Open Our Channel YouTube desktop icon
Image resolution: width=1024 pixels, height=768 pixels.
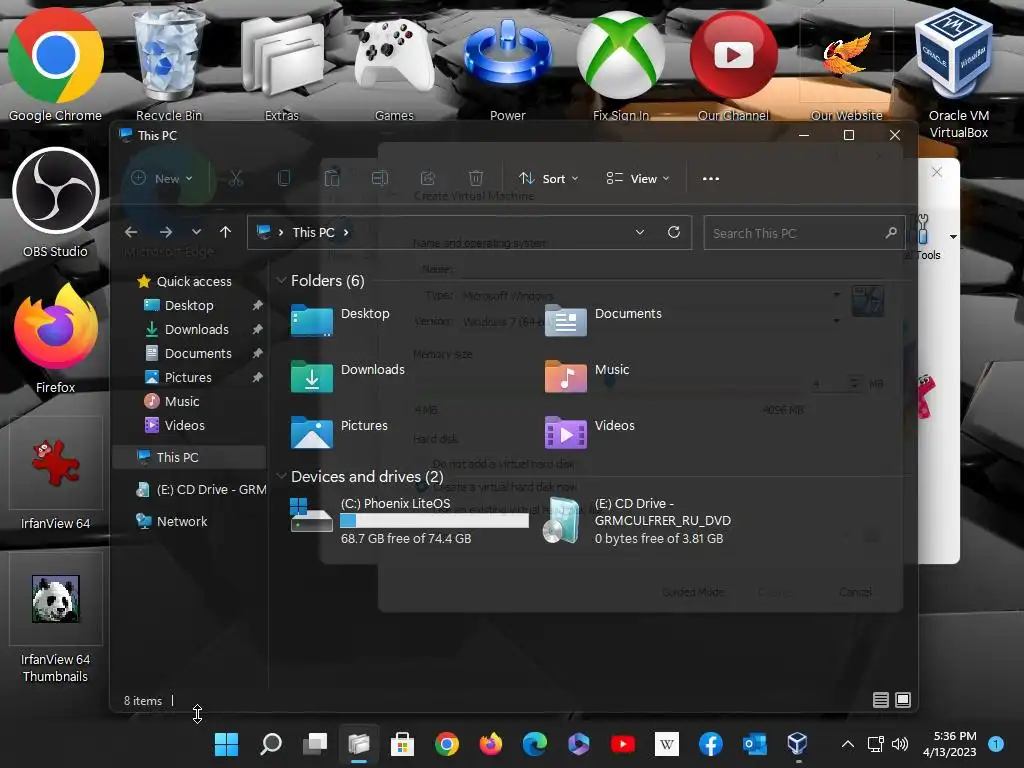point(733,64)
